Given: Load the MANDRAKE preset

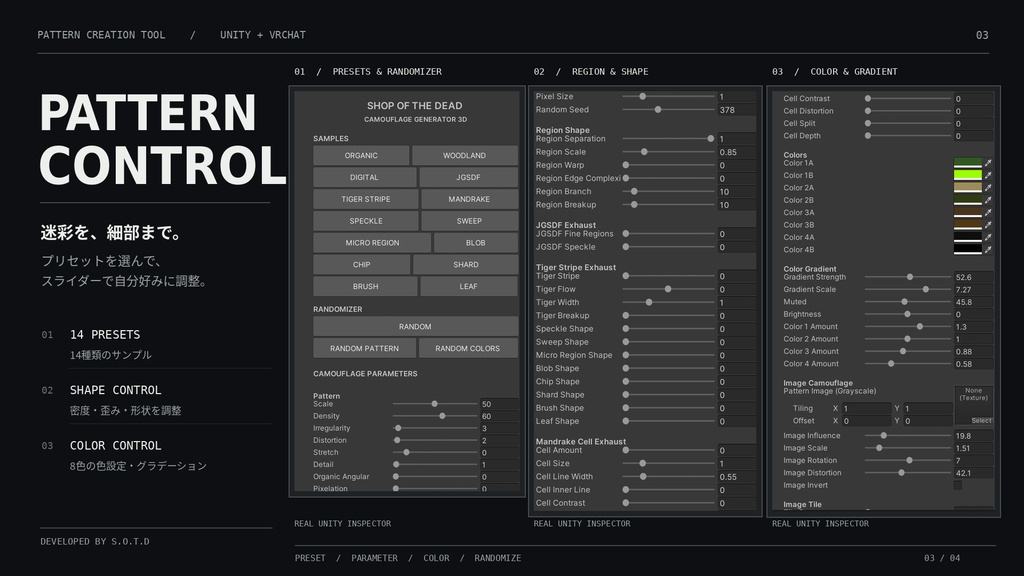Looking at the screenshot, I should point(469,199).
